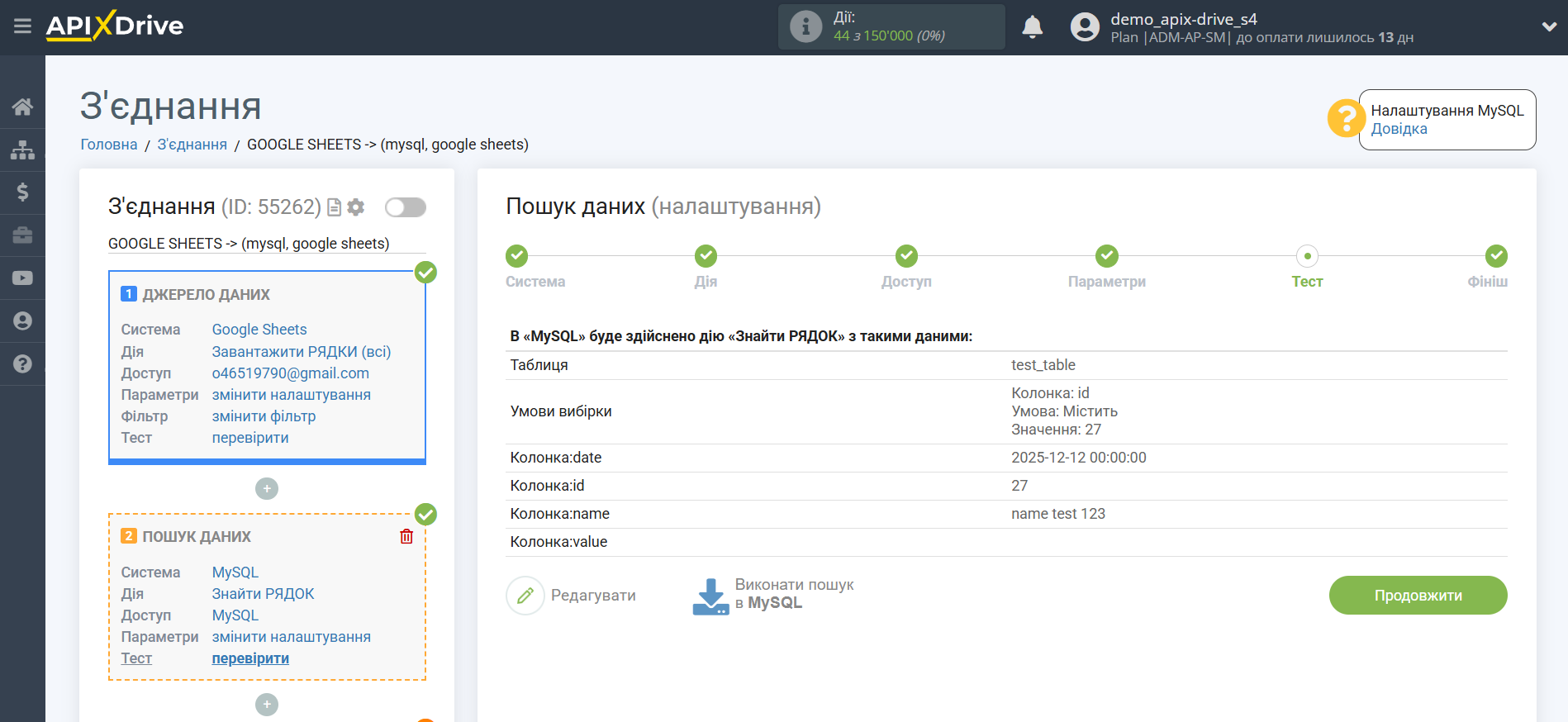Click the 2025-12-12 00:00:00 date value

[1079, 458]
